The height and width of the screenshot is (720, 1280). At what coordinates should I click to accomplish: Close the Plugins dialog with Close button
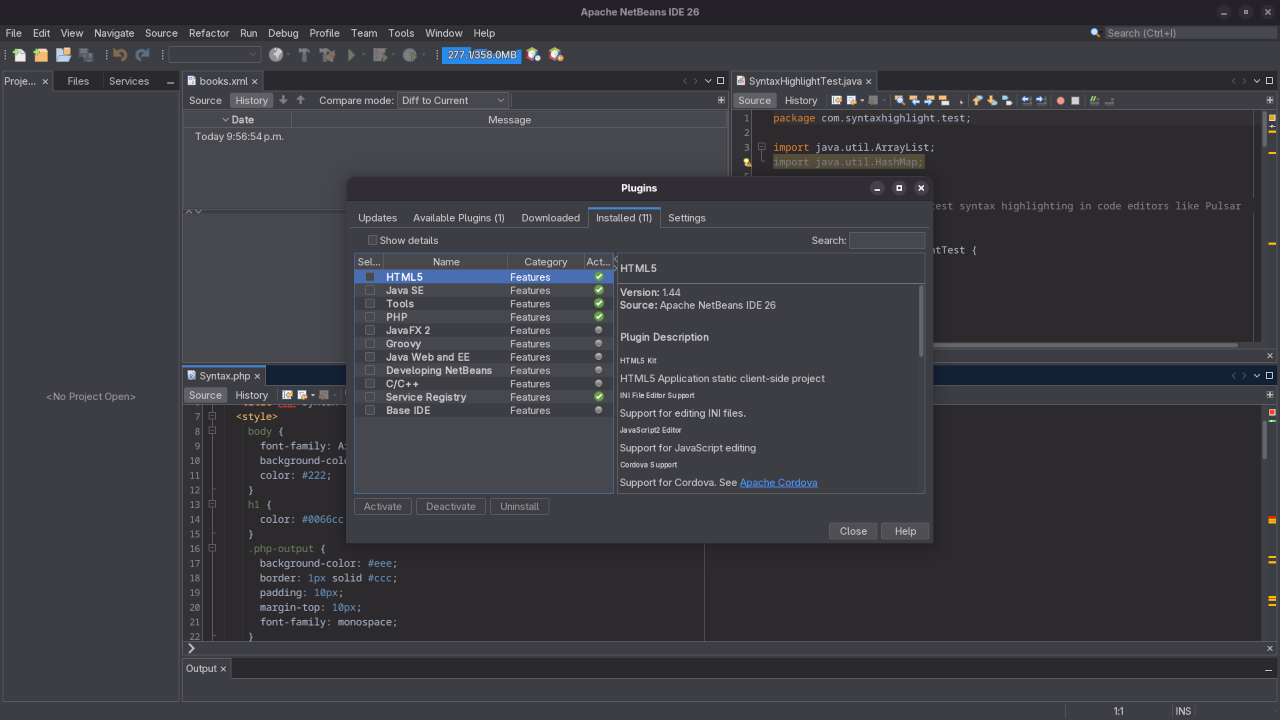(853, 531)
